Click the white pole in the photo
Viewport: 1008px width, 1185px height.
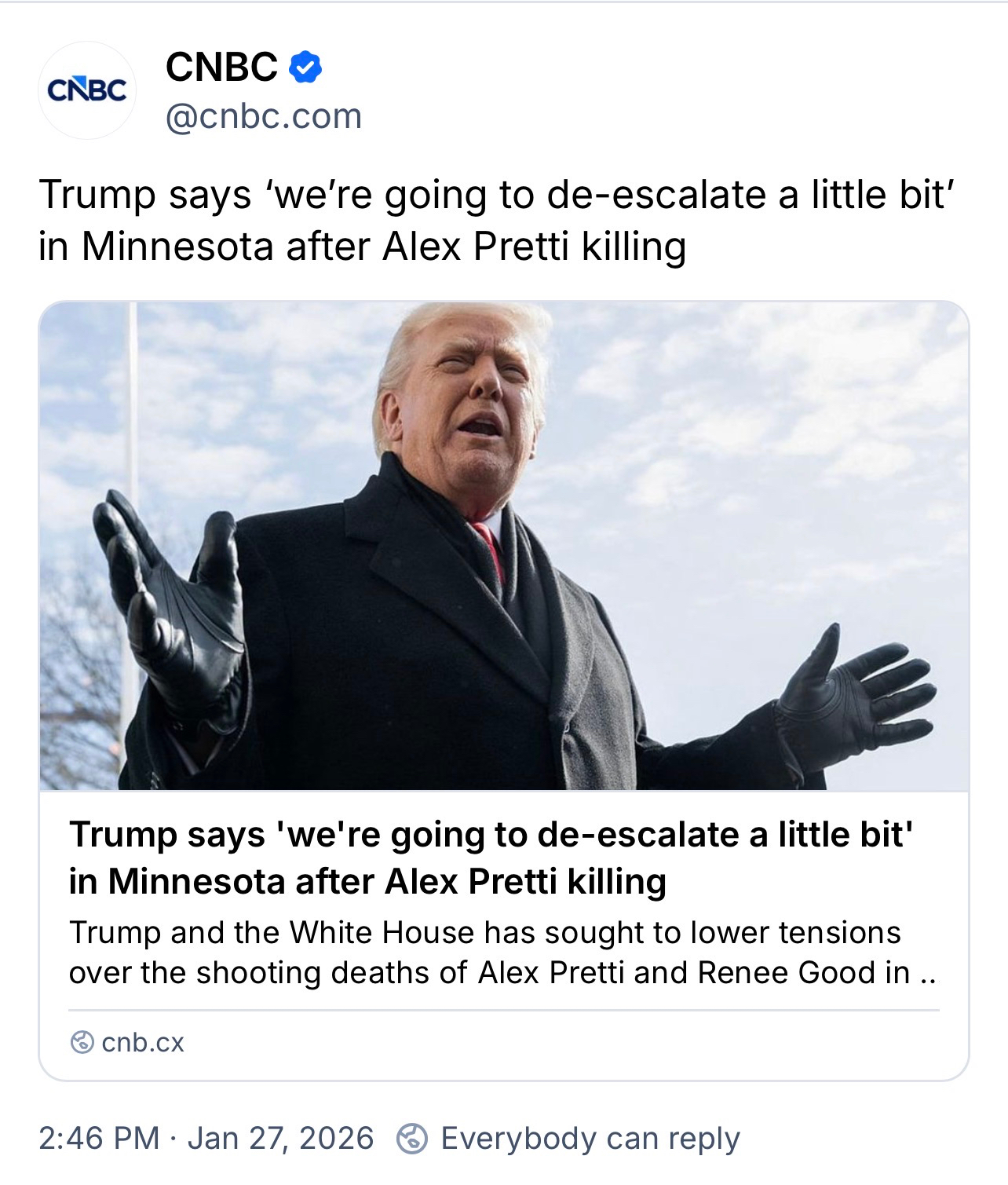pos(130,471)
